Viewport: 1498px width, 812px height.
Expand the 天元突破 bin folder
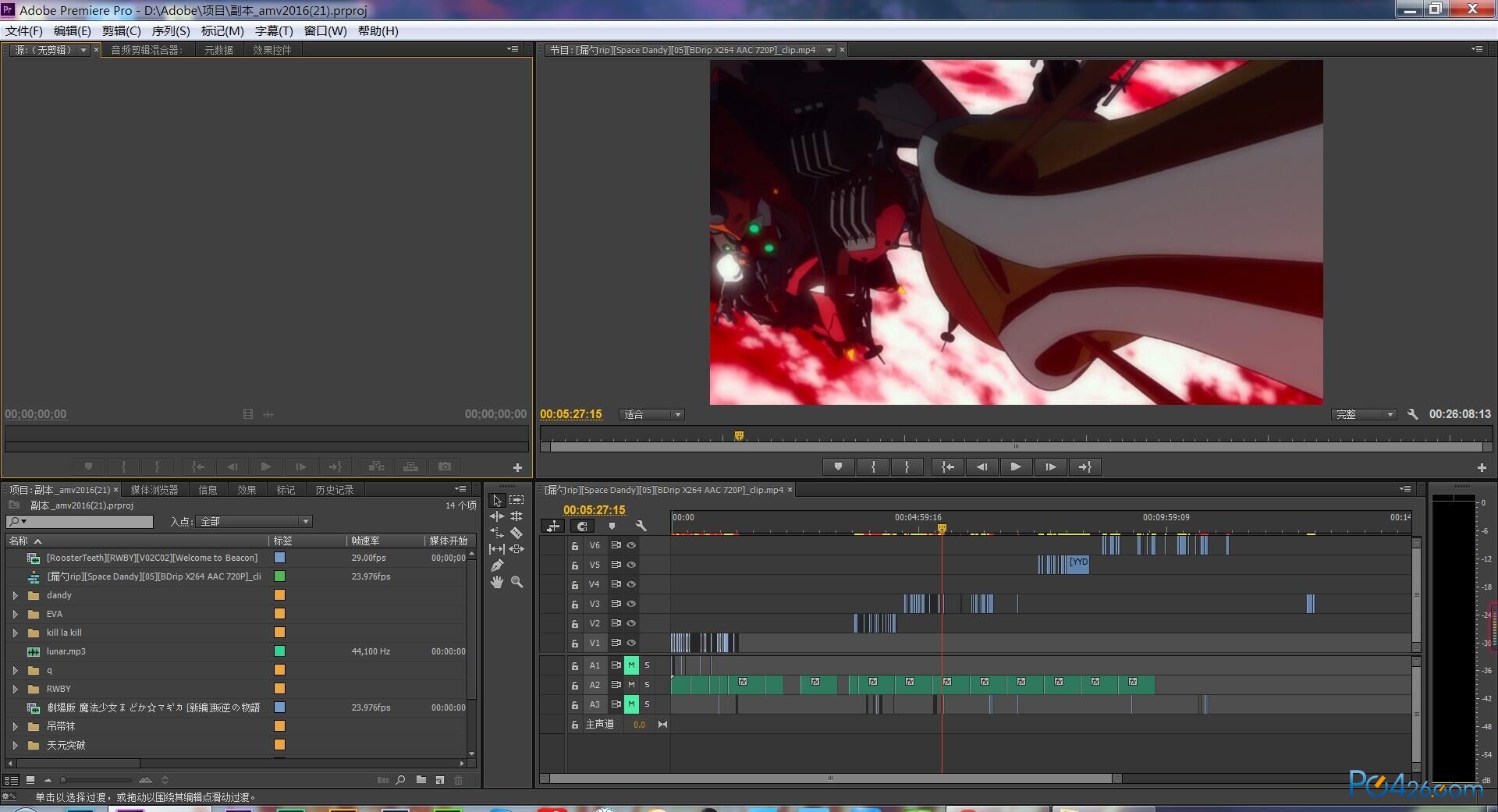15,745
